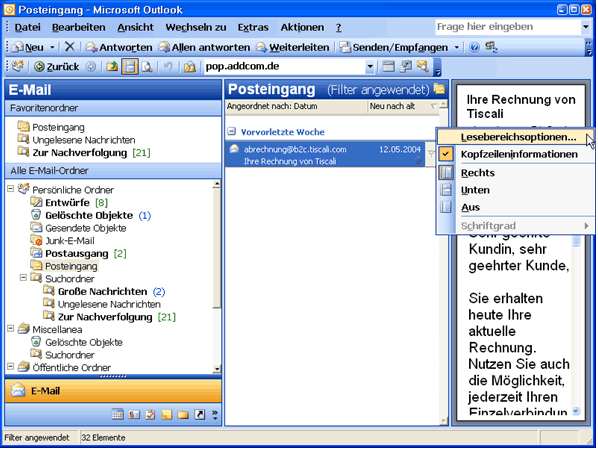The width and height of the screenshot is (598, 449).
Task: Select Gesendete Objekte folder
Action: coord(78,228)
